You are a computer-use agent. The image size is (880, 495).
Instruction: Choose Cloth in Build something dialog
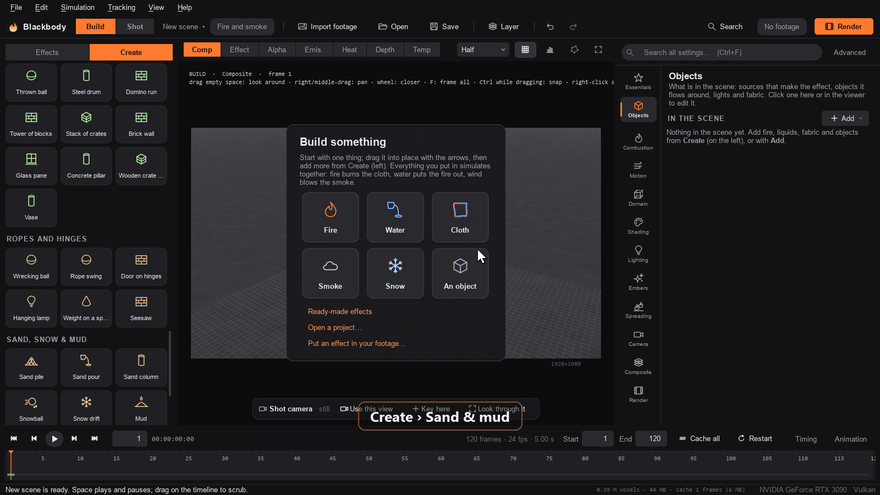460,217
